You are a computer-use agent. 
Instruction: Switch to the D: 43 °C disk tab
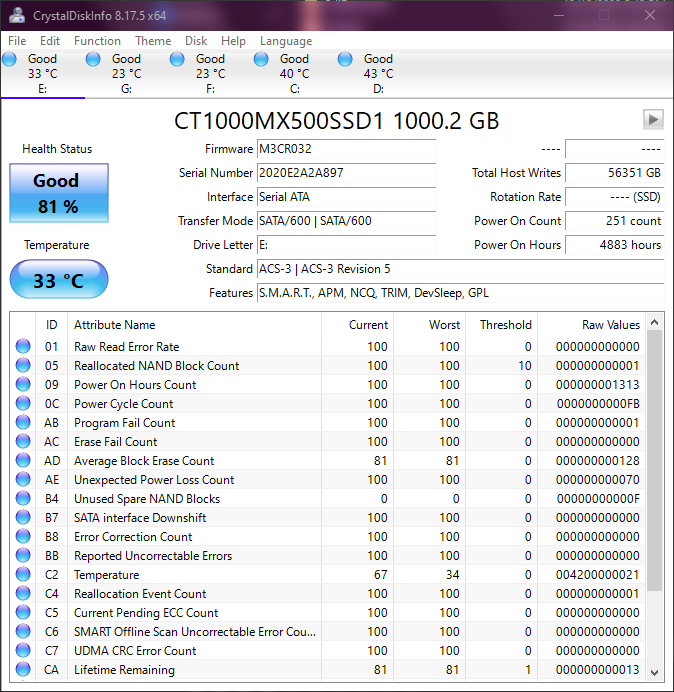[378, 73]
